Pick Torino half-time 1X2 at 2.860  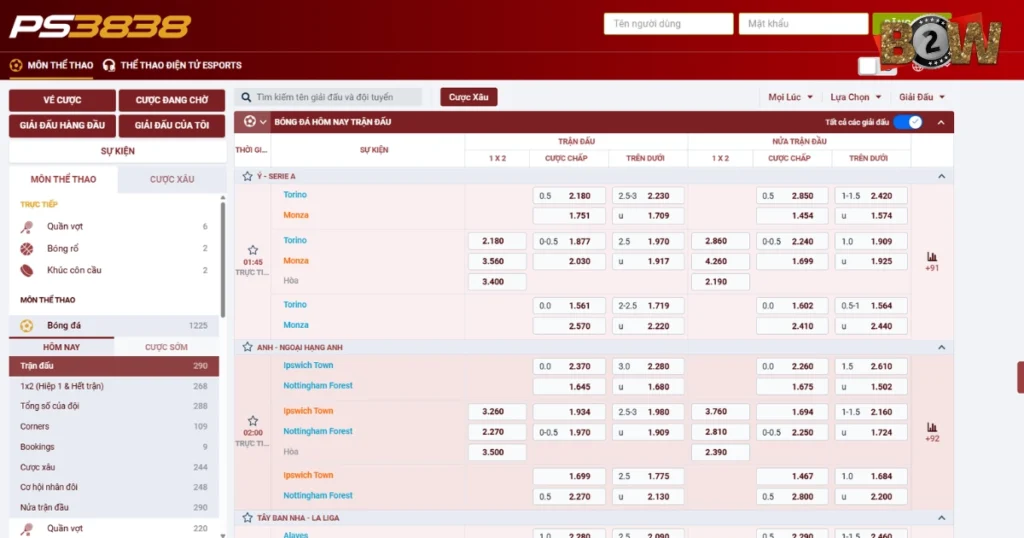720,241
